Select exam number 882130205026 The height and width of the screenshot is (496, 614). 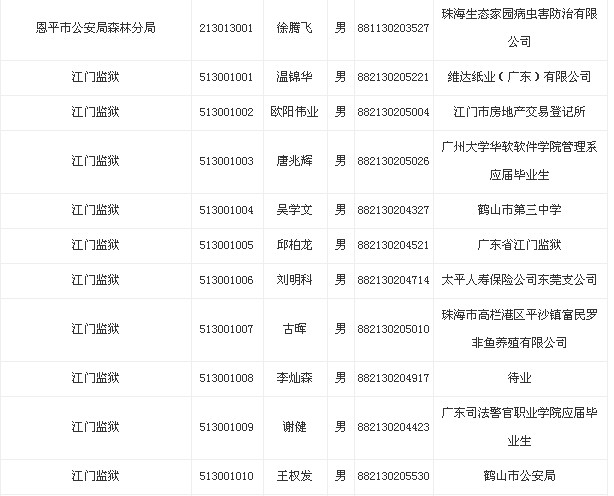click(394, 161)
